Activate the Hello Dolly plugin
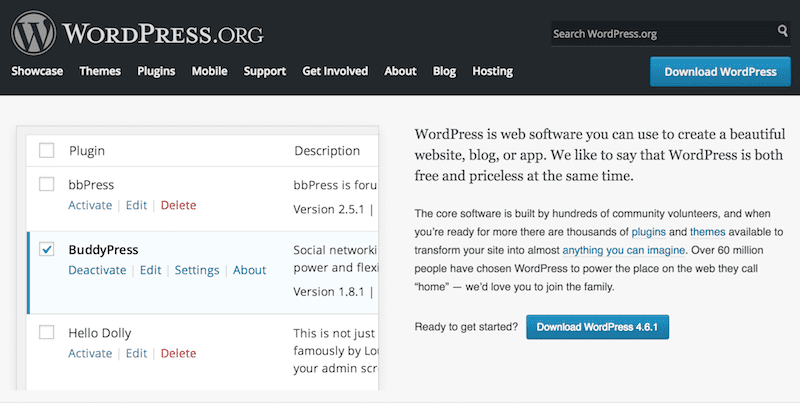The width and height of the screenshot is (800, 412). pos(90,353)
